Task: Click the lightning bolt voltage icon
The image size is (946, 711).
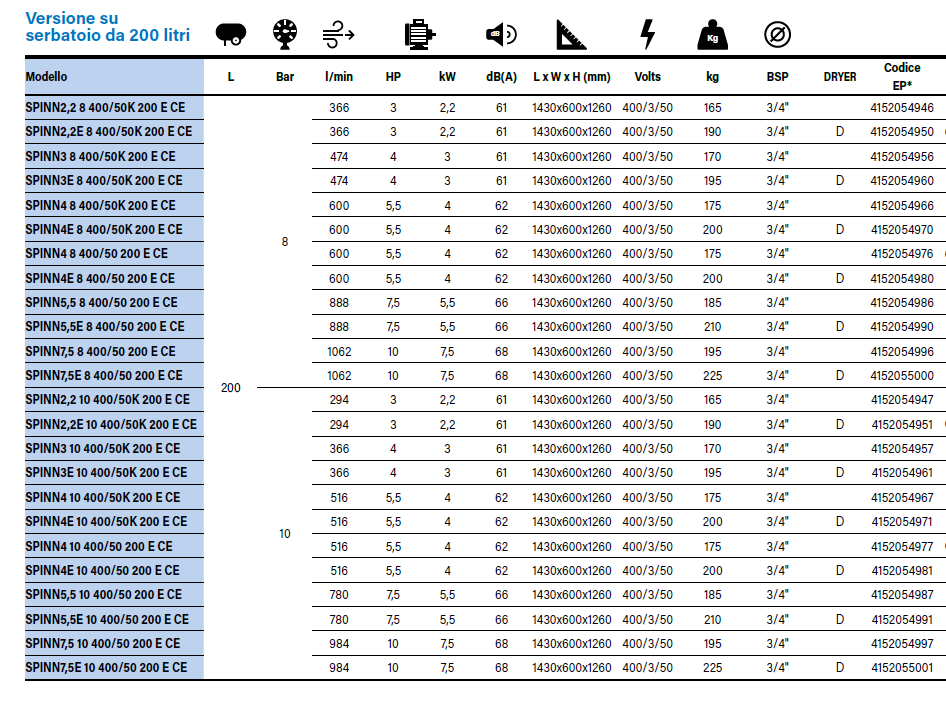Action: (648, 35)
